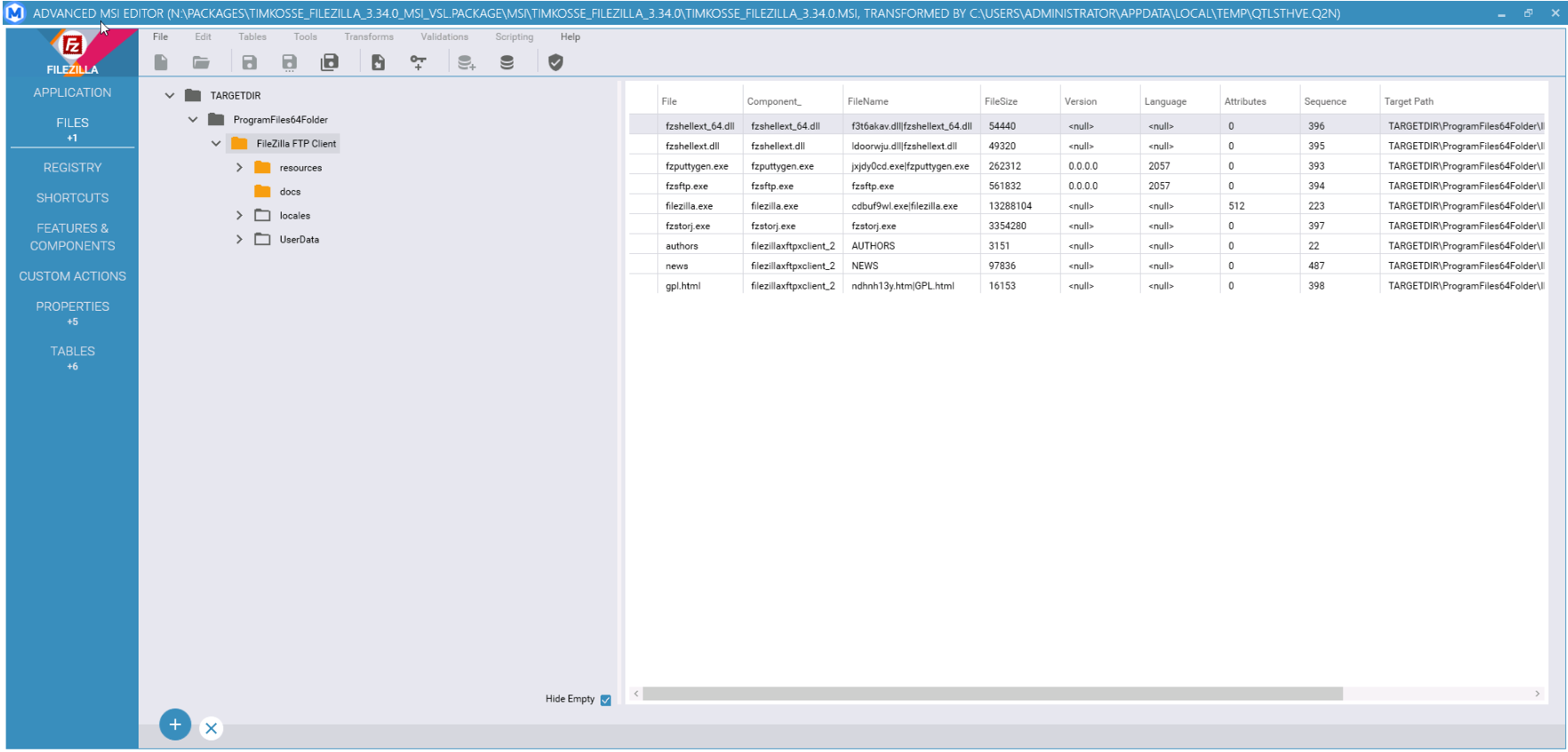Expand the UserData folder
Image resolution: width=1568 pixels, height=752 pixels.
239,240
